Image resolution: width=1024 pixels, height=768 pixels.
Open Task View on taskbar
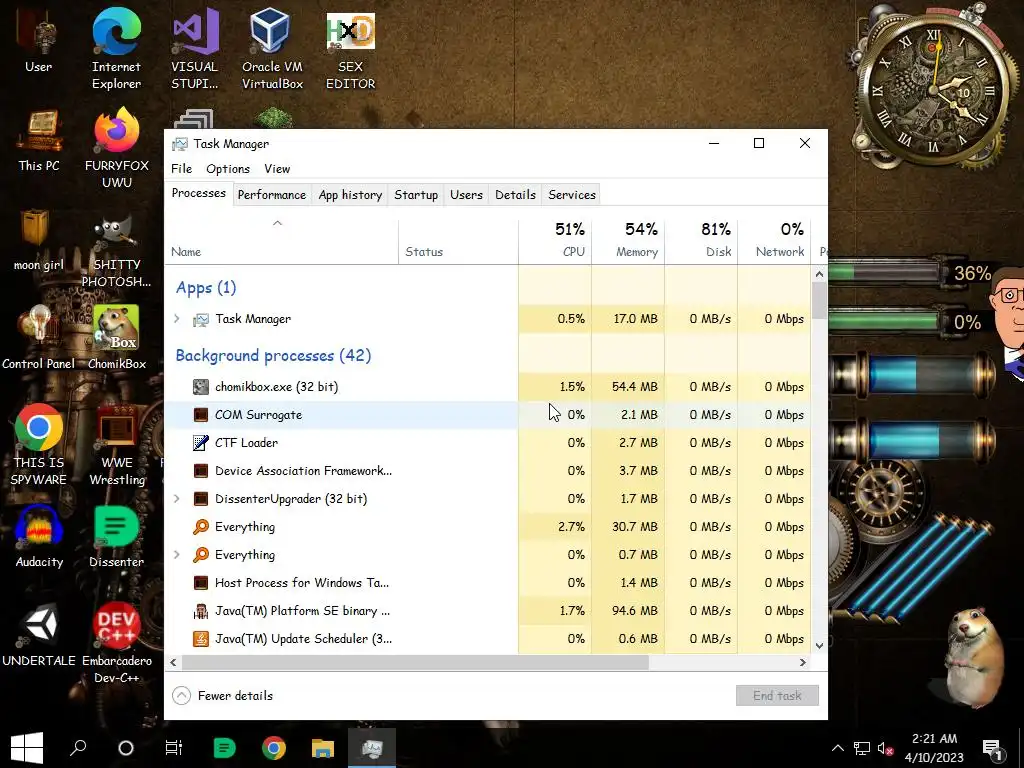point(174,748)
